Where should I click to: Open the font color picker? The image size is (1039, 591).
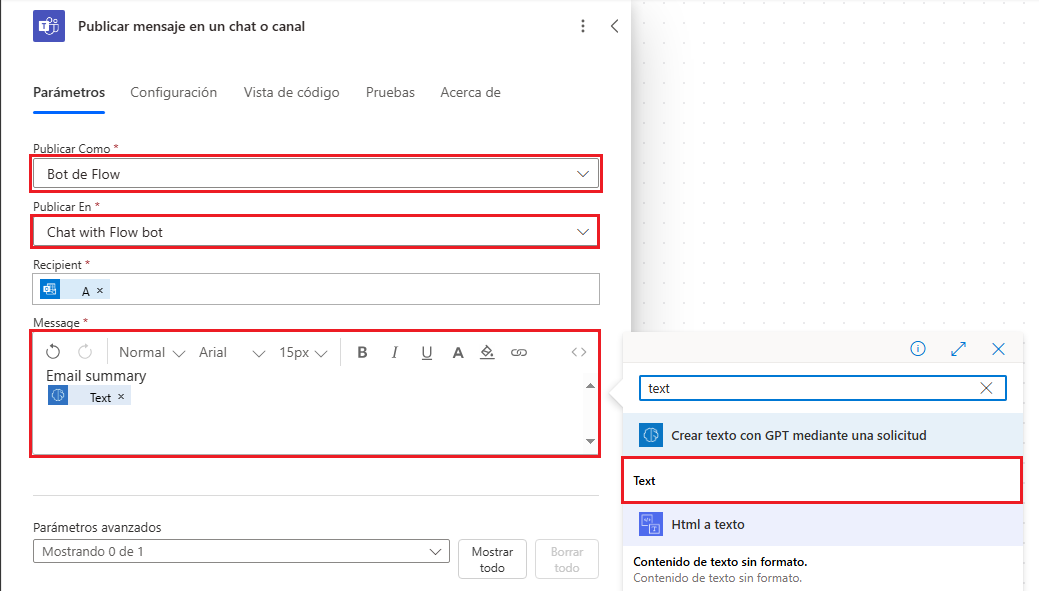pos(458,352)
